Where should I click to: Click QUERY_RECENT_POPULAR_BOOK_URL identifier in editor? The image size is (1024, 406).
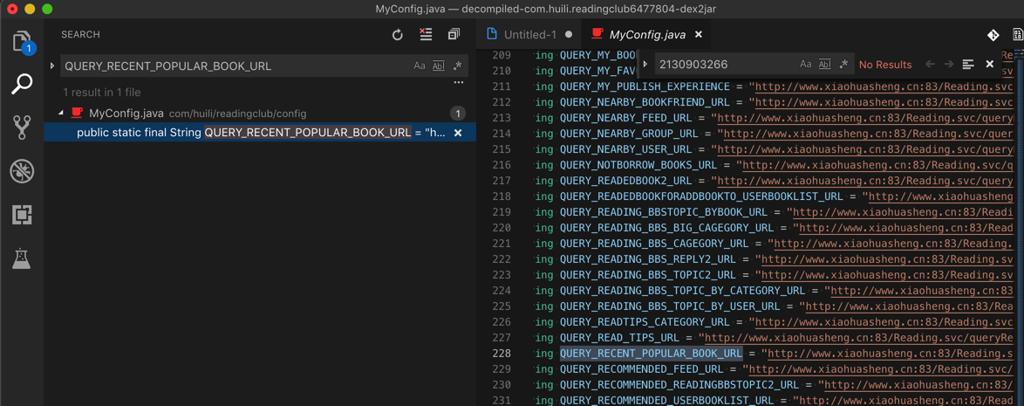(651, 353)
